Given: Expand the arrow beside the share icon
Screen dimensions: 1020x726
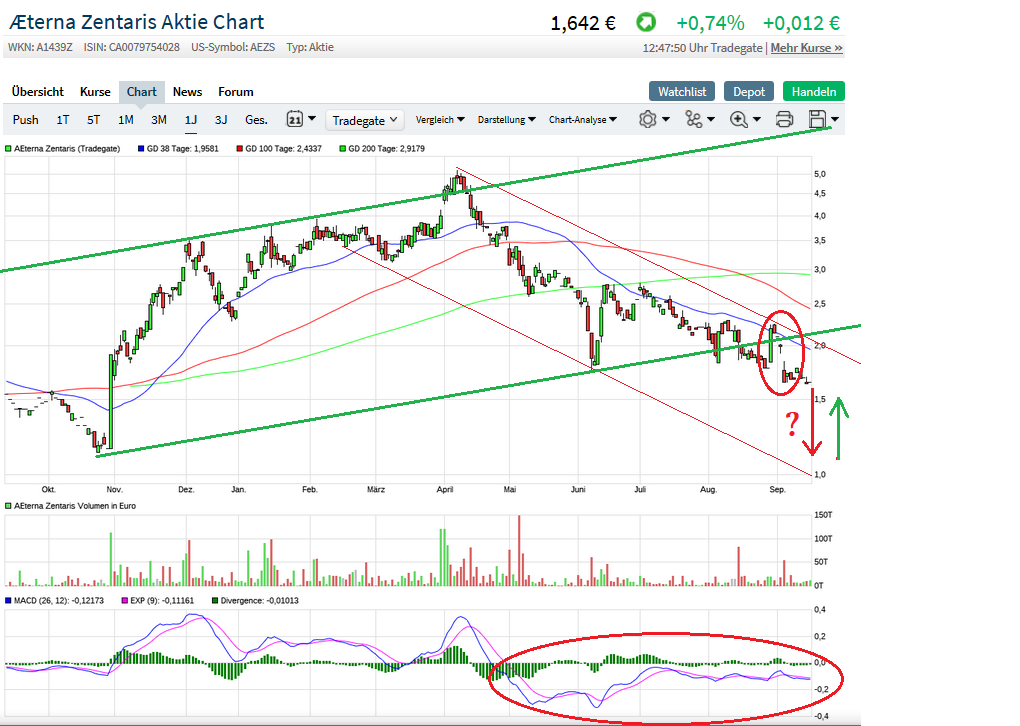Looking at the screenshot, I should coord(710,120).
